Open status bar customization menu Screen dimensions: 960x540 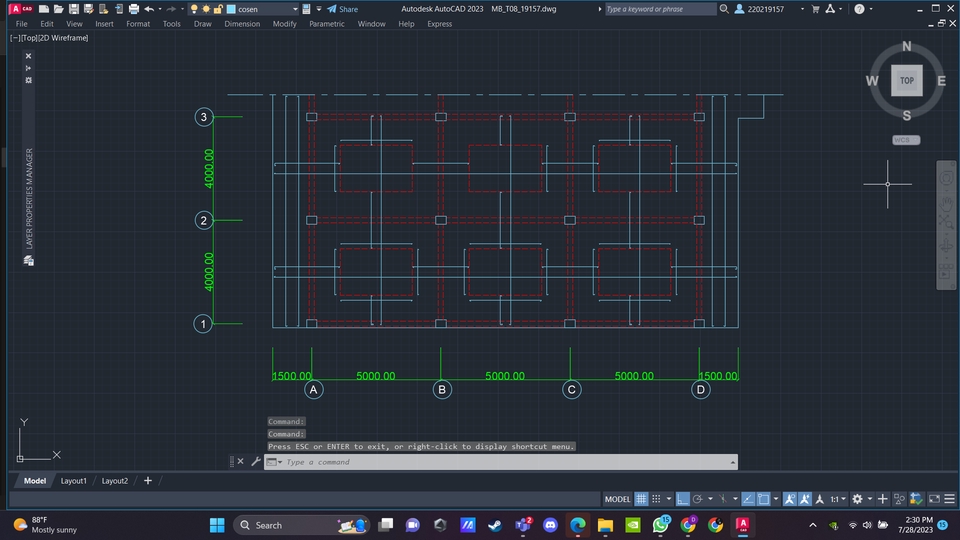[950, 499]
